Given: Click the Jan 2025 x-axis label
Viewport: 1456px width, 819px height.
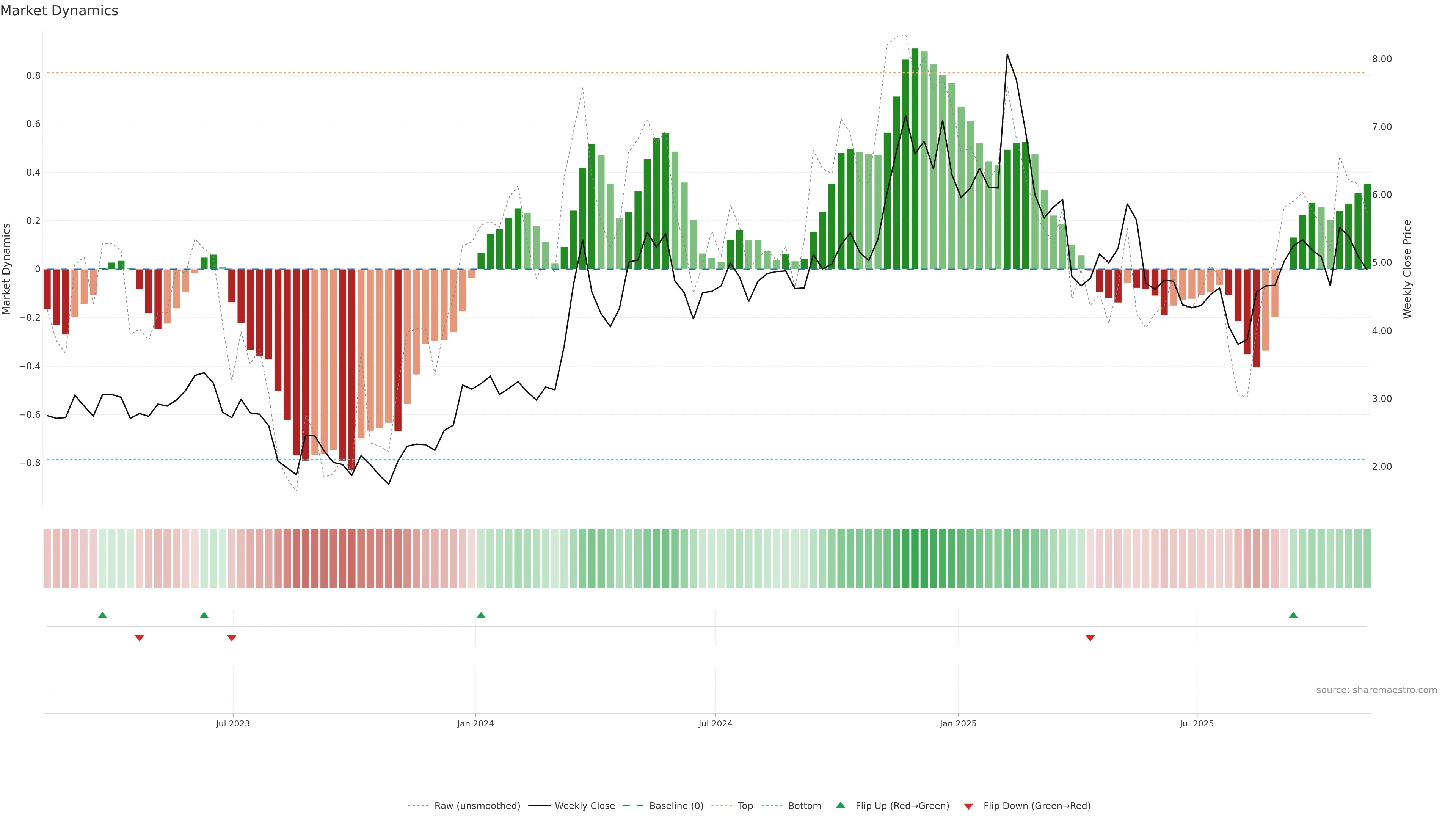Looking at the screenshot, I should (957, 723).
